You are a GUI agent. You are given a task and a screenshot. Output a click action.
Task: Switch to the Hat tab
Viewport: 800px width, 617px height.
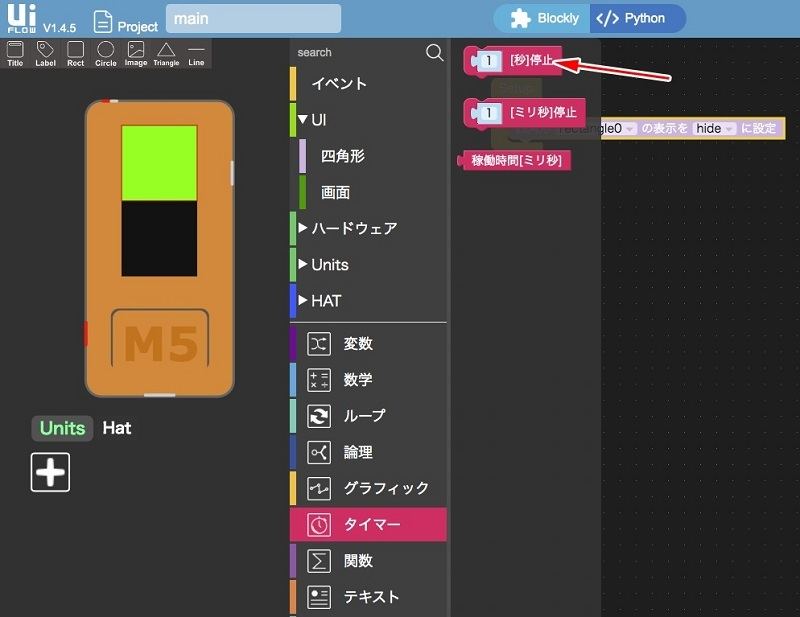(x=117, y=428)
